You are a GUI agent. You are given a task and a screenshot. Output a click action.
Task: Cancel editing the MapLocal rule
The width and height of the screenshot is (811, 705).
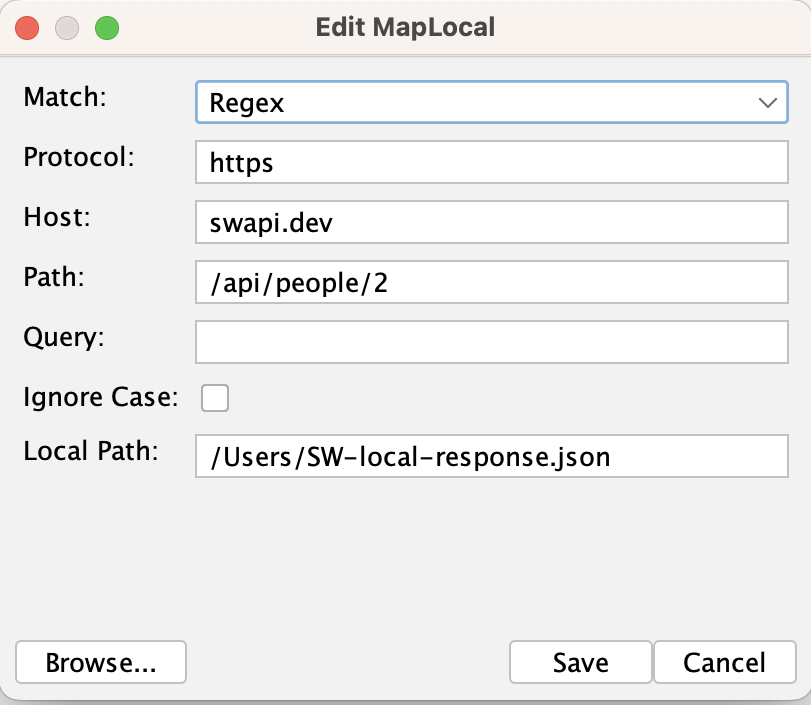pyautogui.click(x=725, y=661)
